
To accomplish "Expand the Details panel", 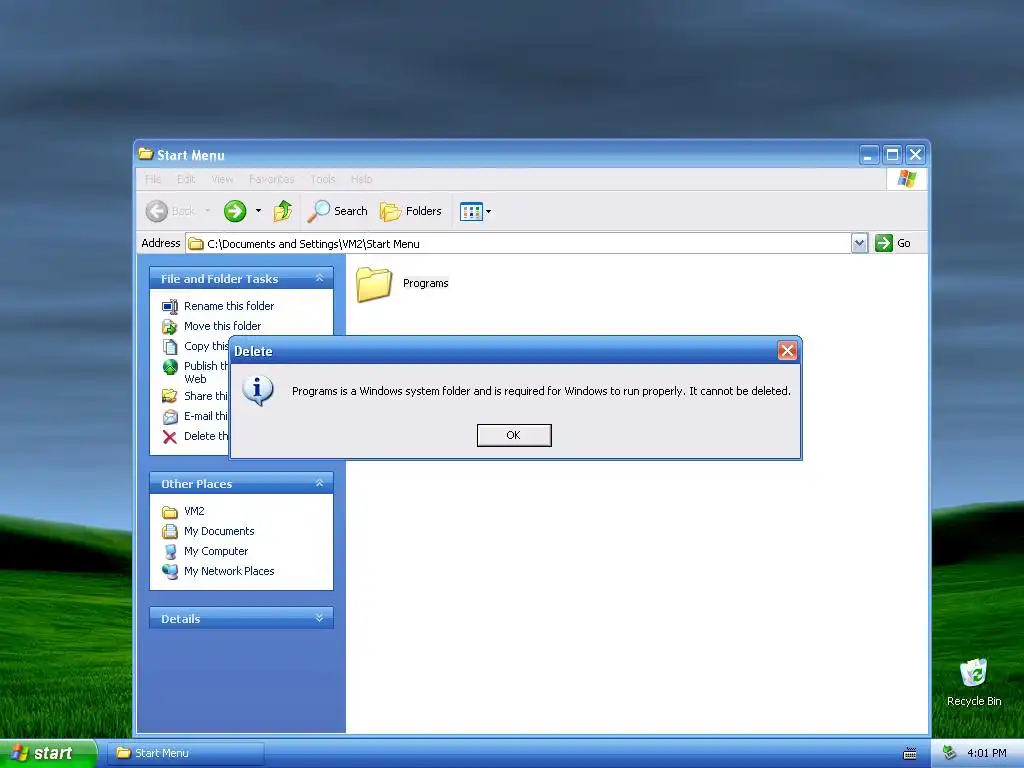I will 319,618.
